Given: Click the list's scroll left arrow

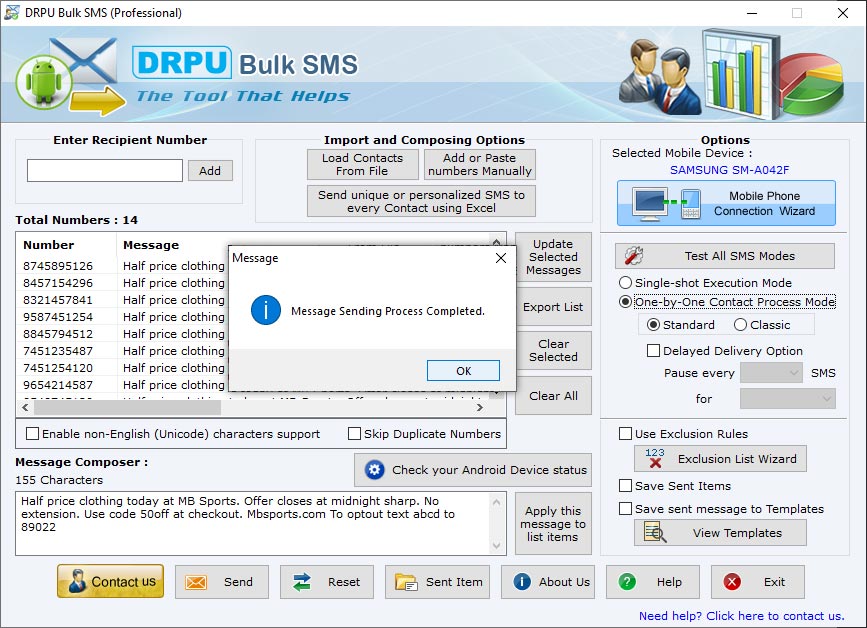Looking at the screenshot, I should click(25, 408).
